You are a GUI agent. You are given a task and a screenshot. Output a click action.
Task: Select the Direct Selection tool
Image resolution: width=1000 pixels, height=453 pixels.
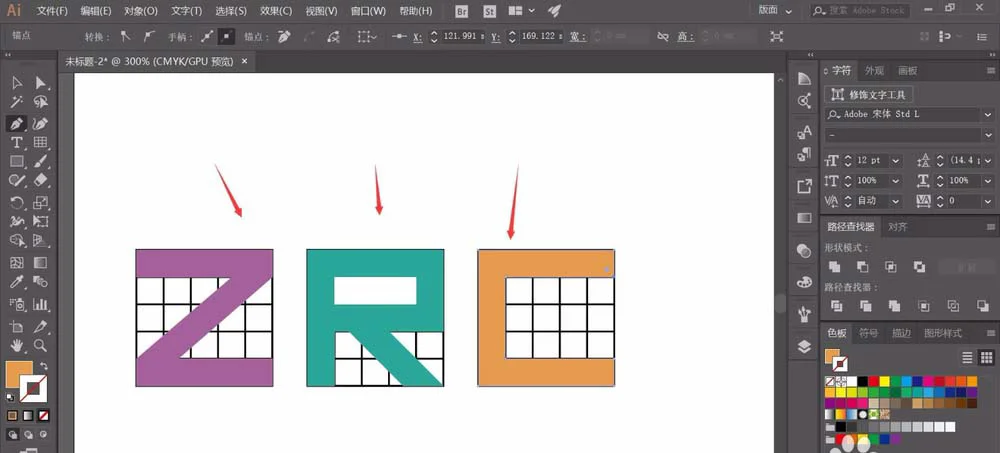tap(41, 82)
